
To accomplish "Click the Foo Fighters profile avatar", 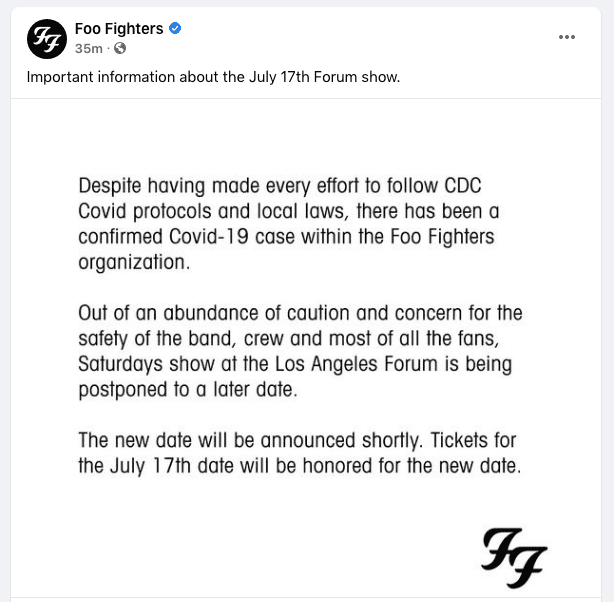I will pyautogui.click(x=45, y=37).
